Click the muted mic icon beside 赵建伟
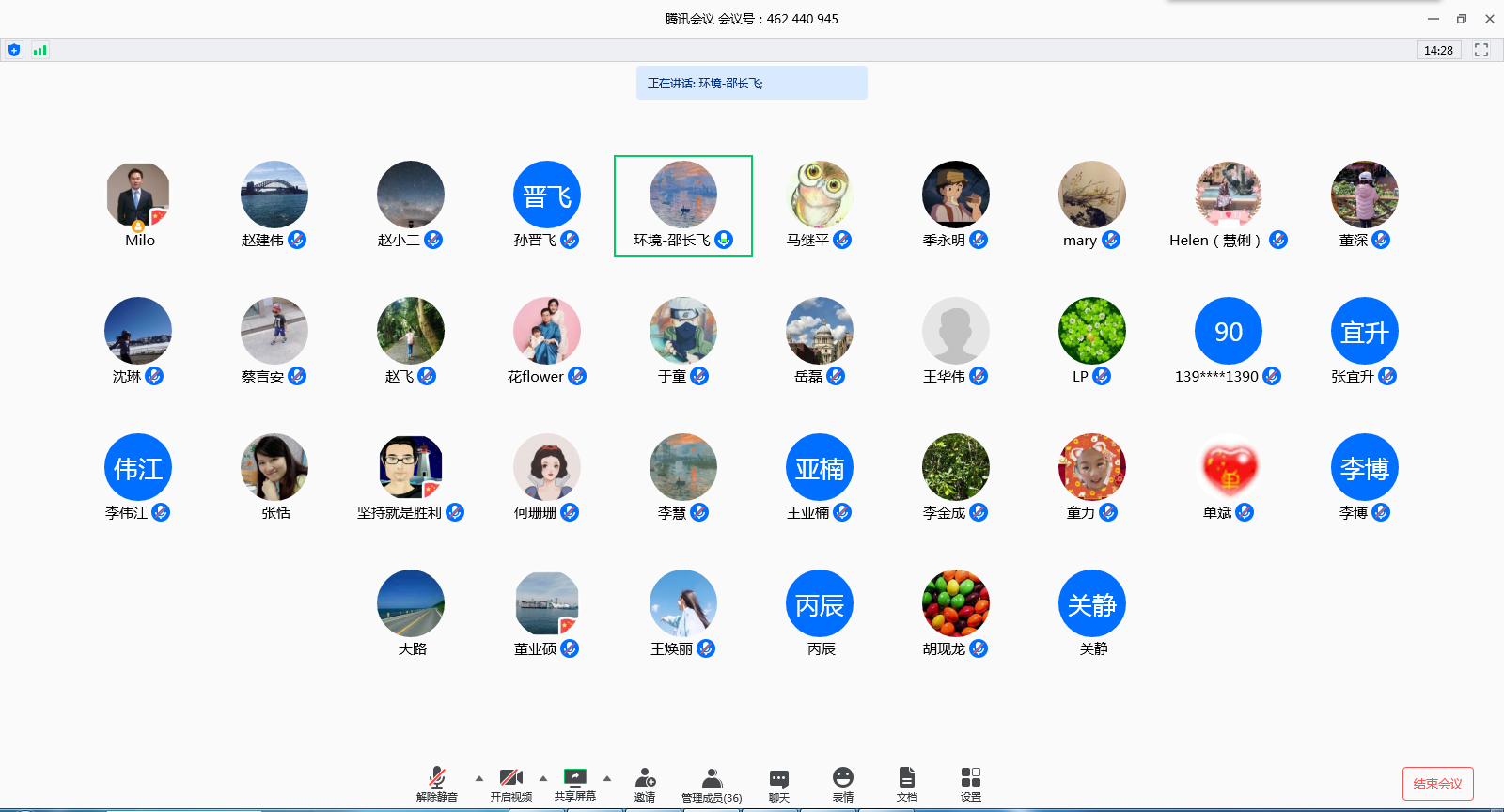Image resolution: width=1504 pixels, height=812 pixels. coord(297,240)
